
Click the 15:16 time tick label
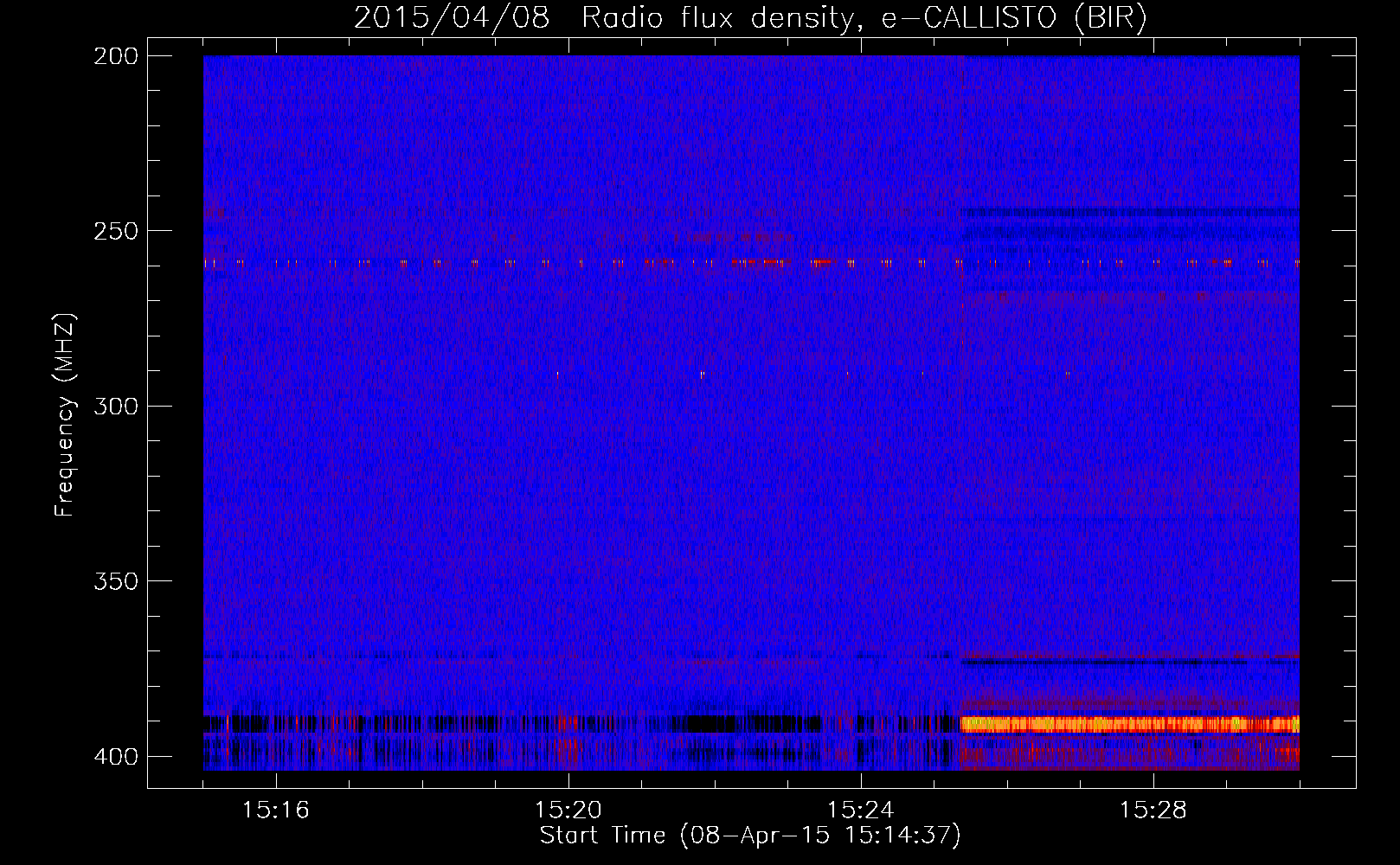(x=276, y=811)
